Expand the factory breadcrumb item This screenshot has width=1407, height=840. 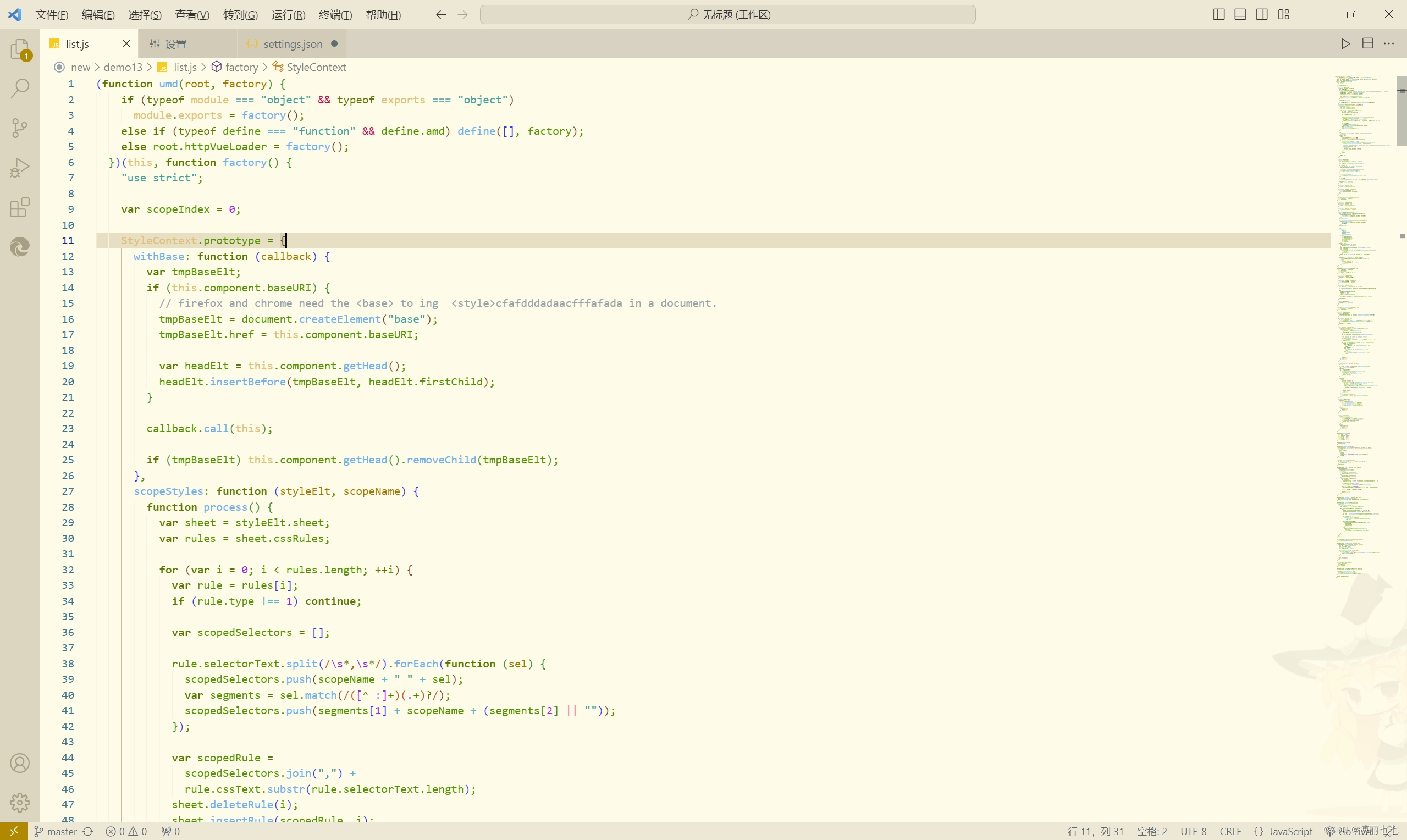[241, 68]
